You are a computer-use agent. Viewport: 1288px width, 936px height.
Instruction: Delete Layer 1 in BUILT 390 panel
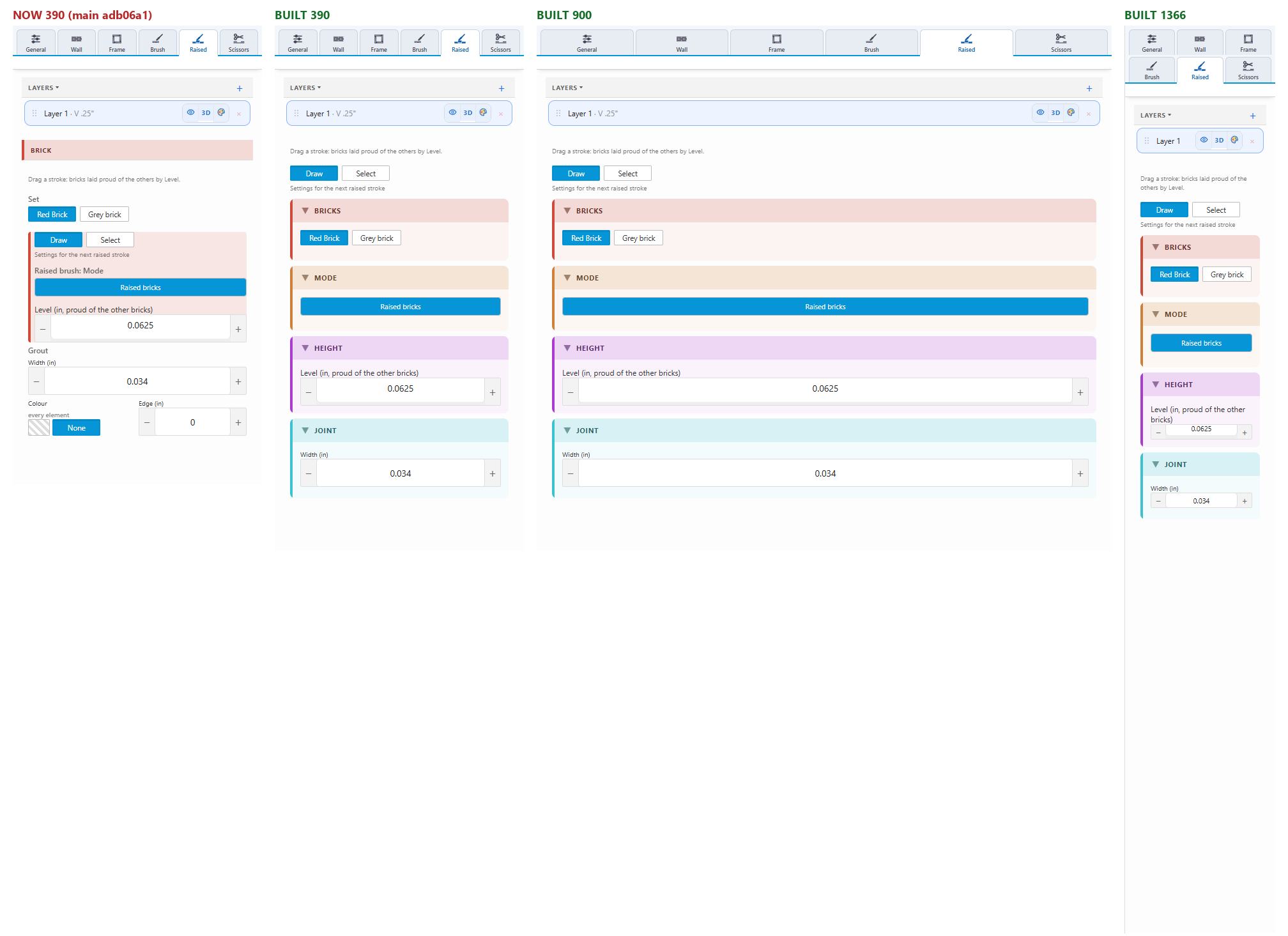501,114
